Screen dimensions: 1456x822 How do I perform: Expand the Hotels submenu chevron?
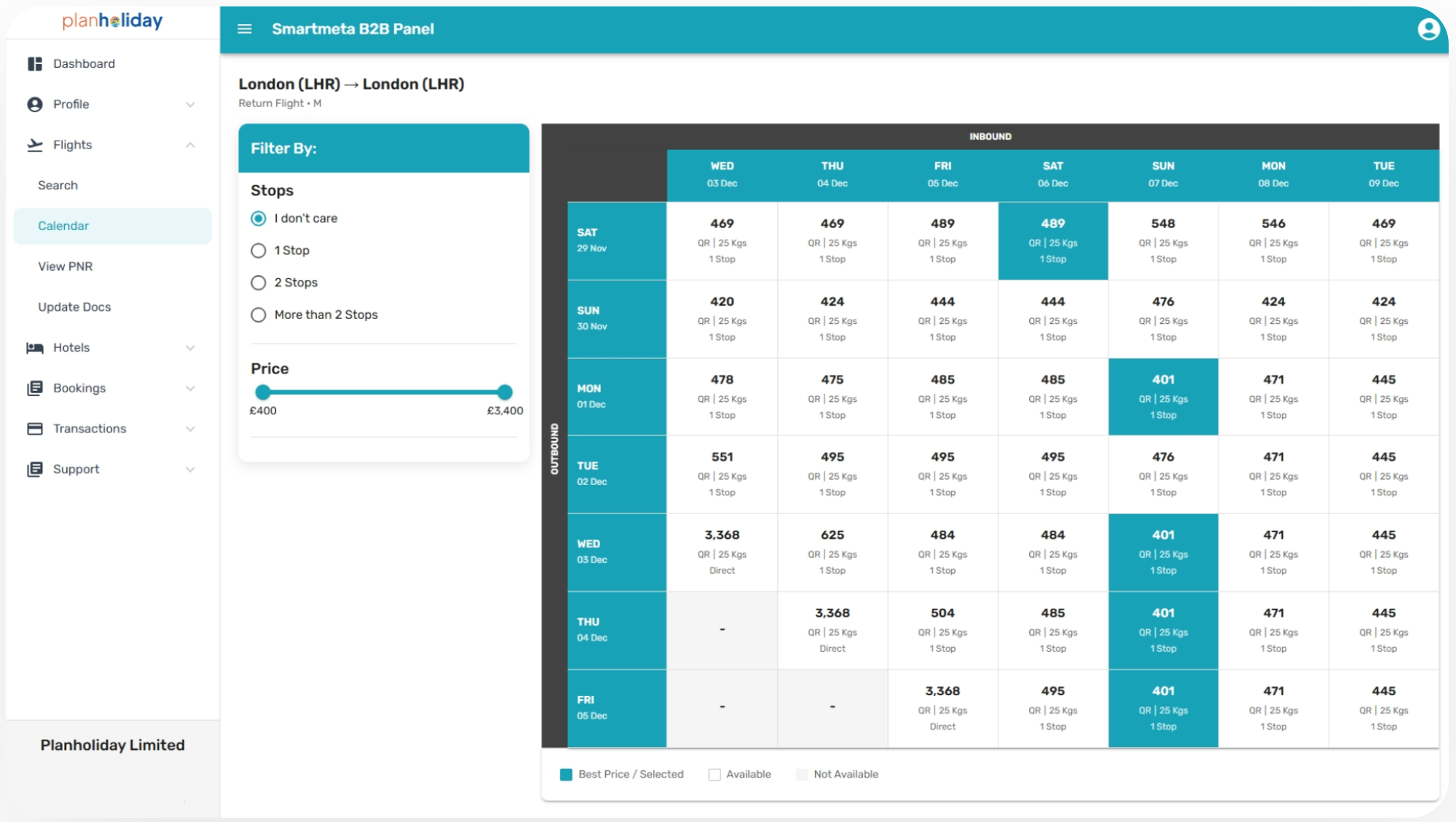pos(190,348)
